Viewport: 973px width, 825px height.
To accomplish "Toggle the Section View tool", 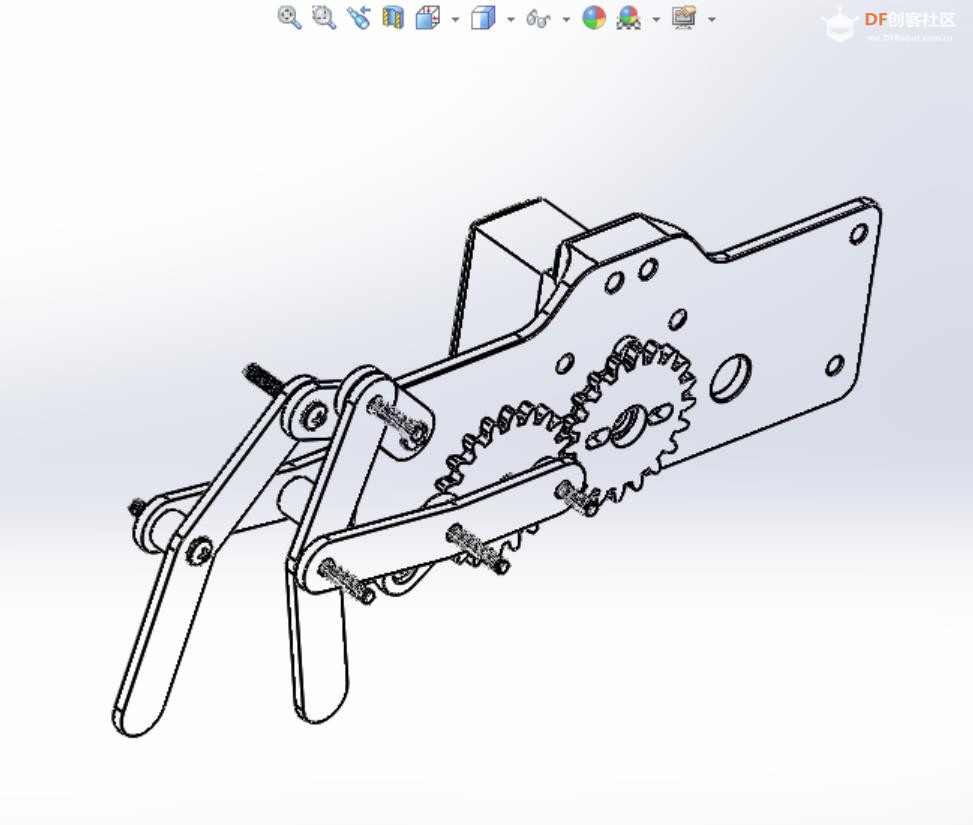I will (x=393, y=18).
